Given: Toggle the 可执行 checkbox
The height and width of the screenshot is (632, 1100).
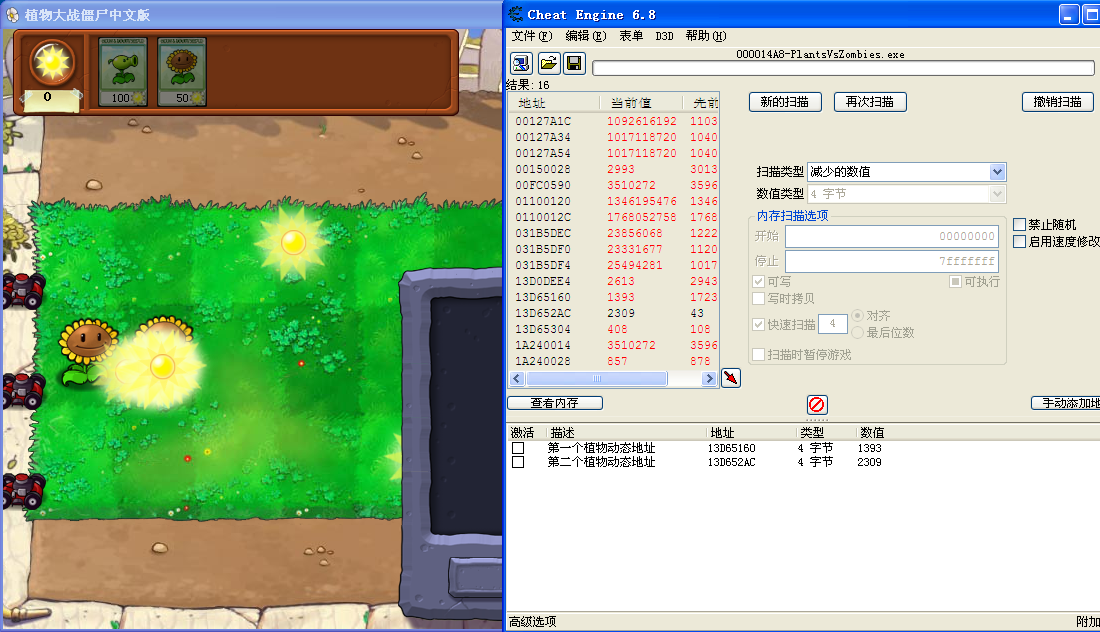Looking at the screenshot, I should (x=955, y=281).
